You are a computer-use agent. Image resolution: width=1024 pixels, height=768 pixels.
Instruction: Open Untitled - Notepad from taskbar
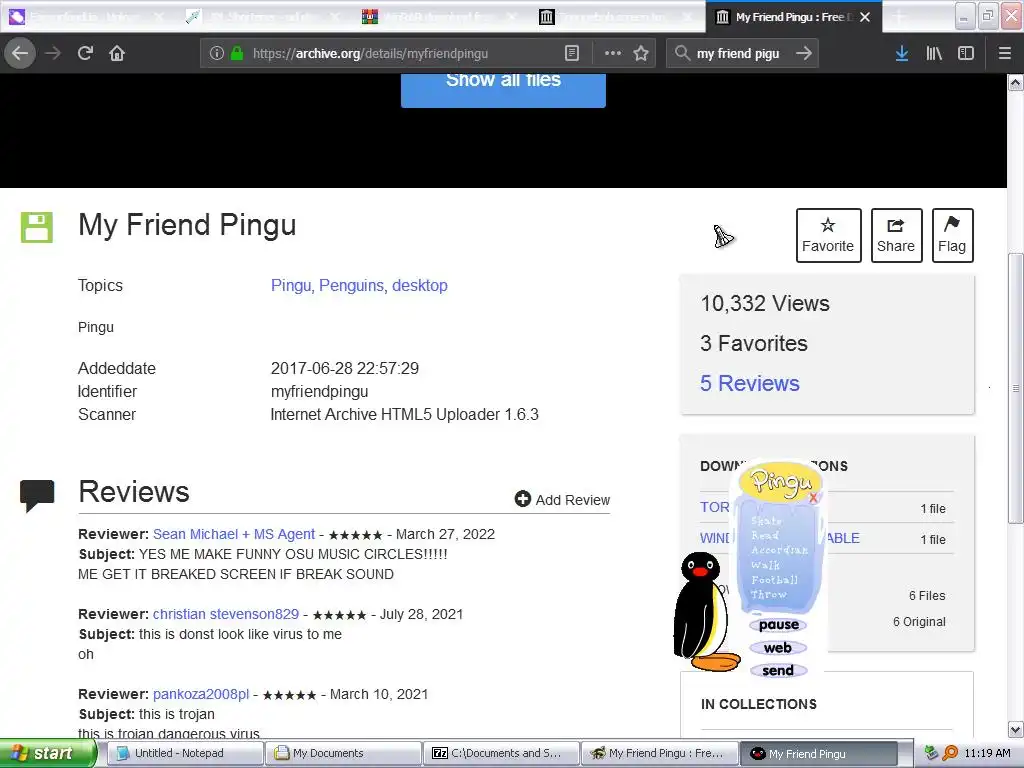coord(185,753)
